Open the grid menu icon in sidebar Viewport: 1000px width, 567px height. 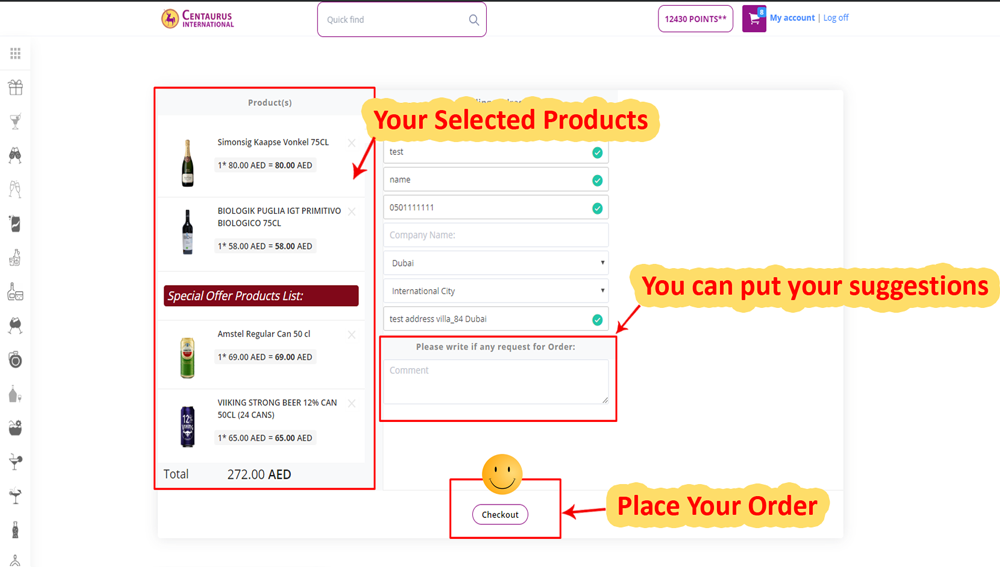[15, 54]
